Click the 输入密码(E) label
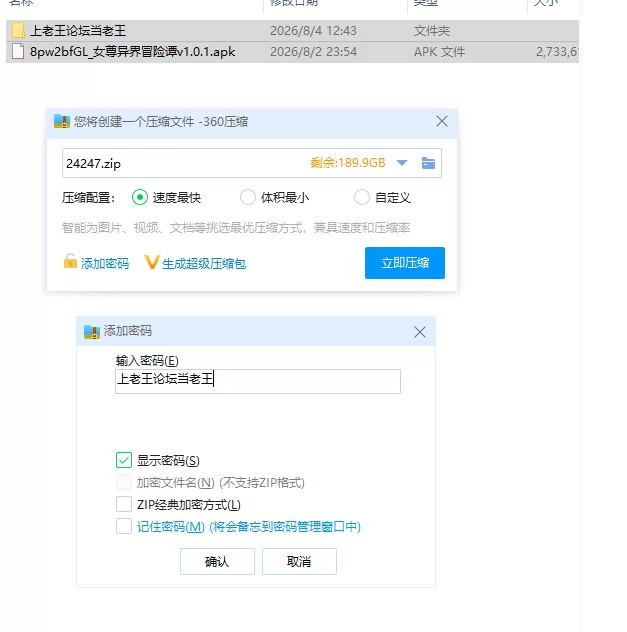 click(147, 361)
